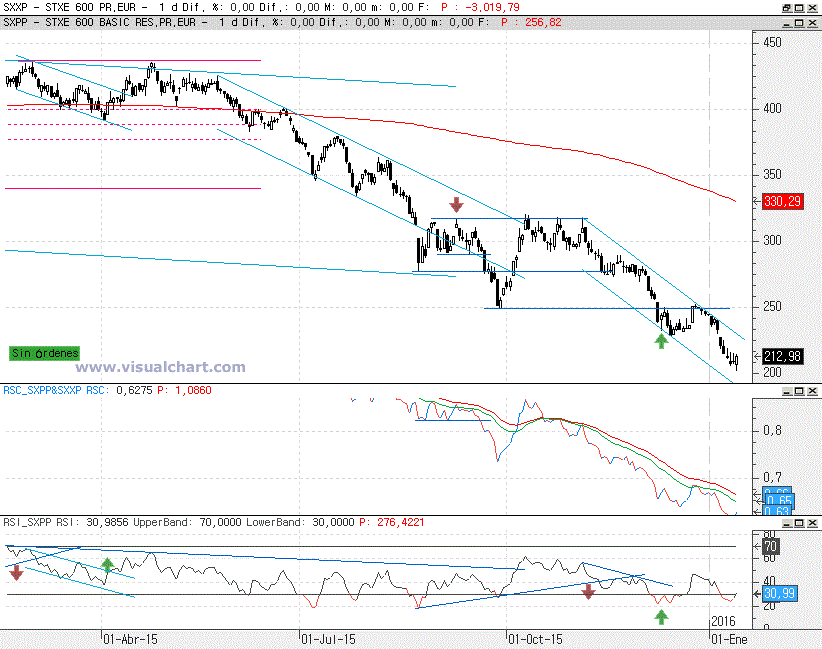Close the SXXP STXE 600 PR.EUR window

(x=812, y=8)
